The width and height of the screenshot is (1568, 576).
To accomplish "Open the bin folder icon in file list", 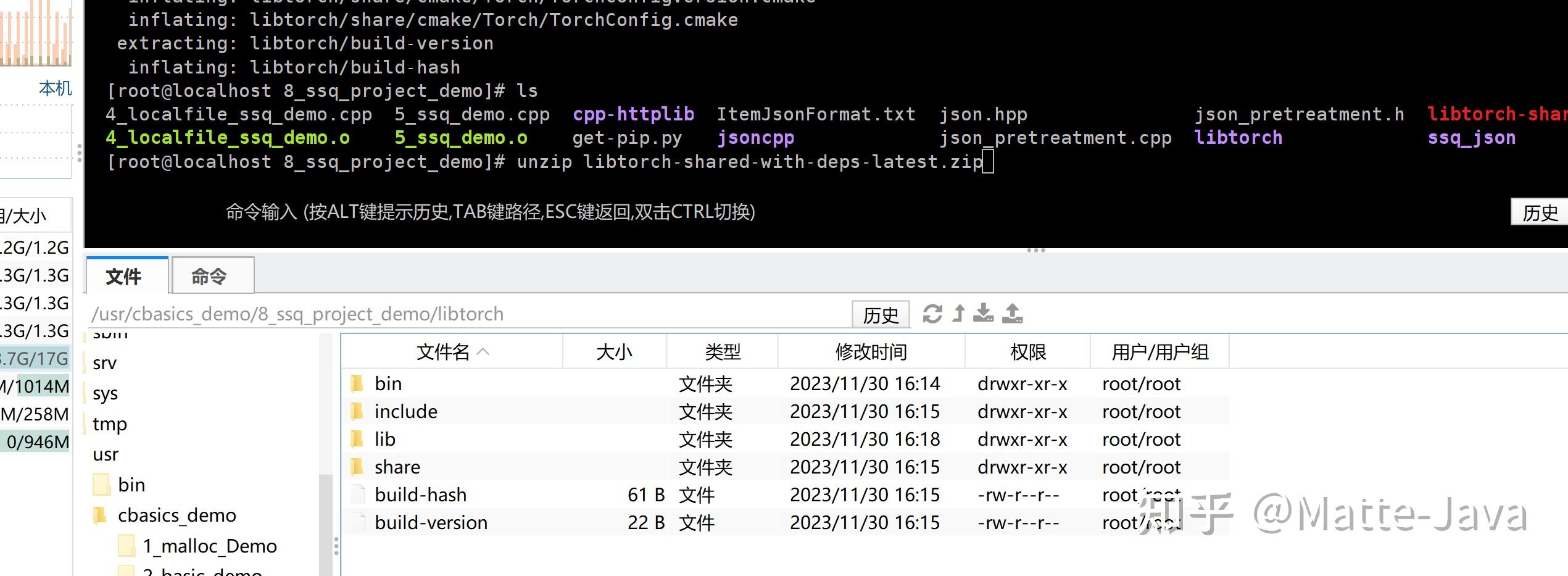I will pyautogui.click(x=357, y=383).
